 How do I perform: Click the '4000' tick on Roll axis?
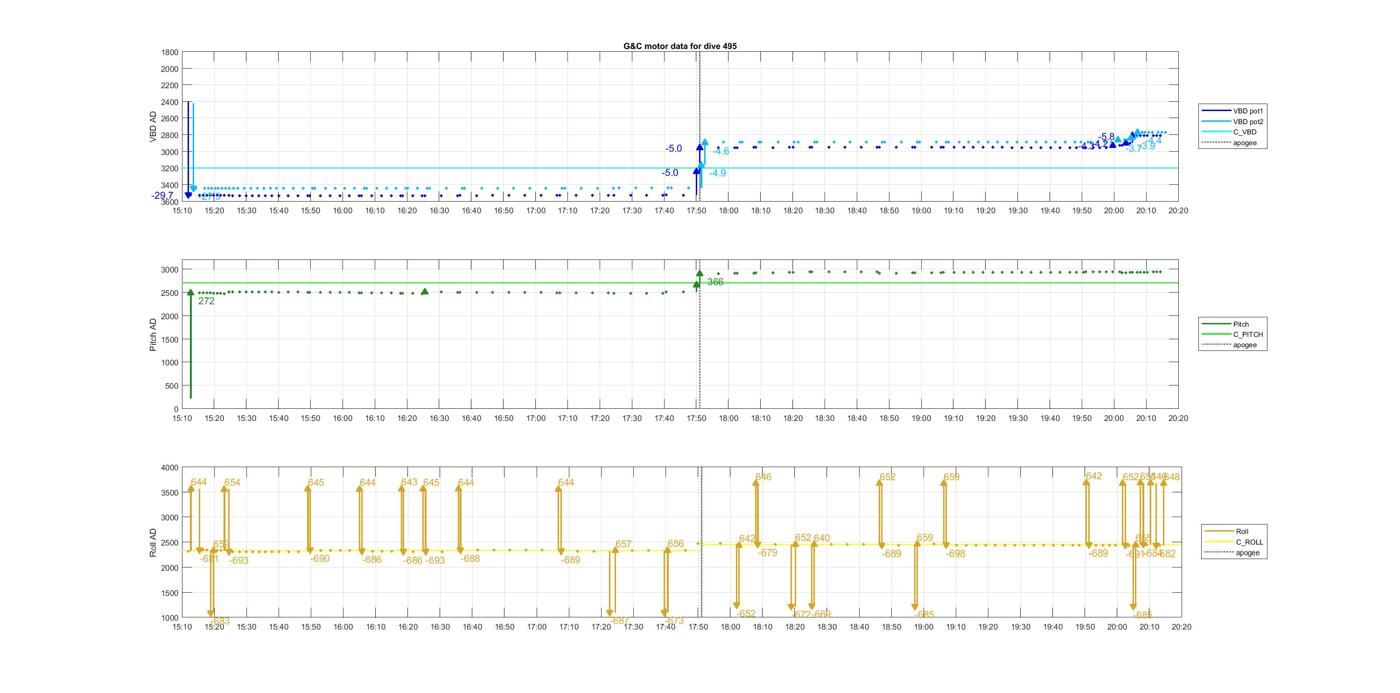170,467
